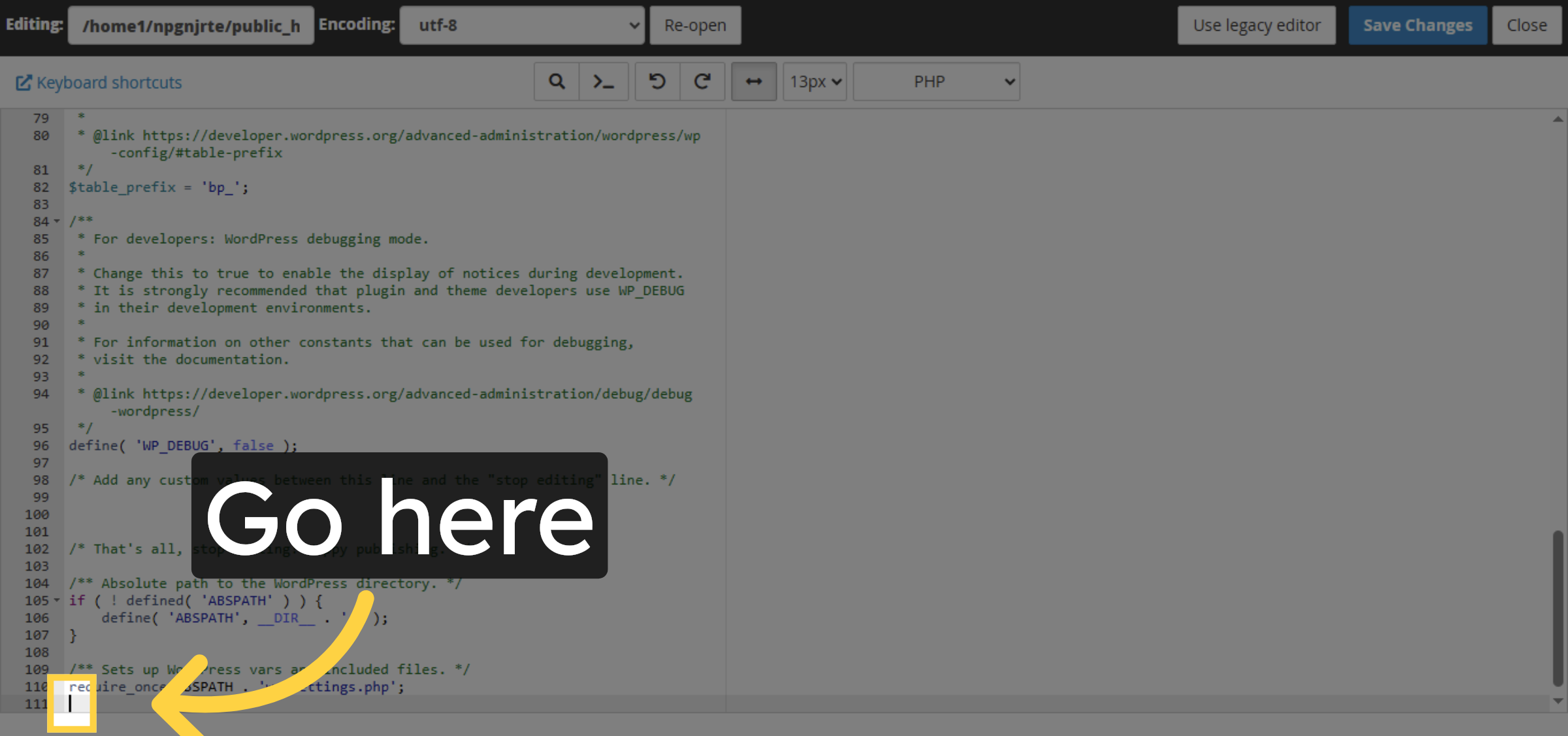Open the Encoding dropdown showing utf-8
Image resolution: width=1568 pixels, height=736 pixels.
point(521,25)
